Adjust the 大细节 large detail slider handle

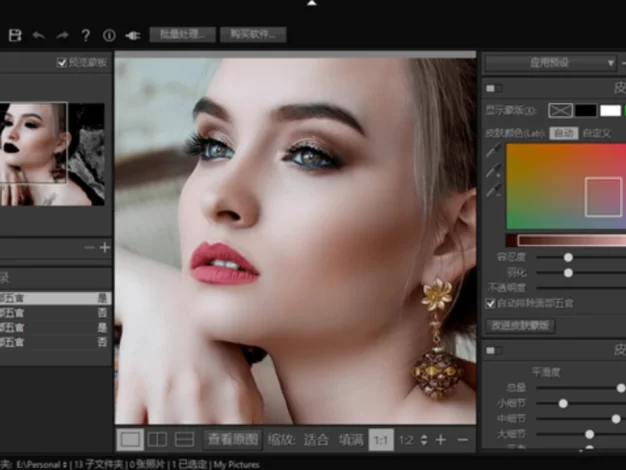[589, 434]
